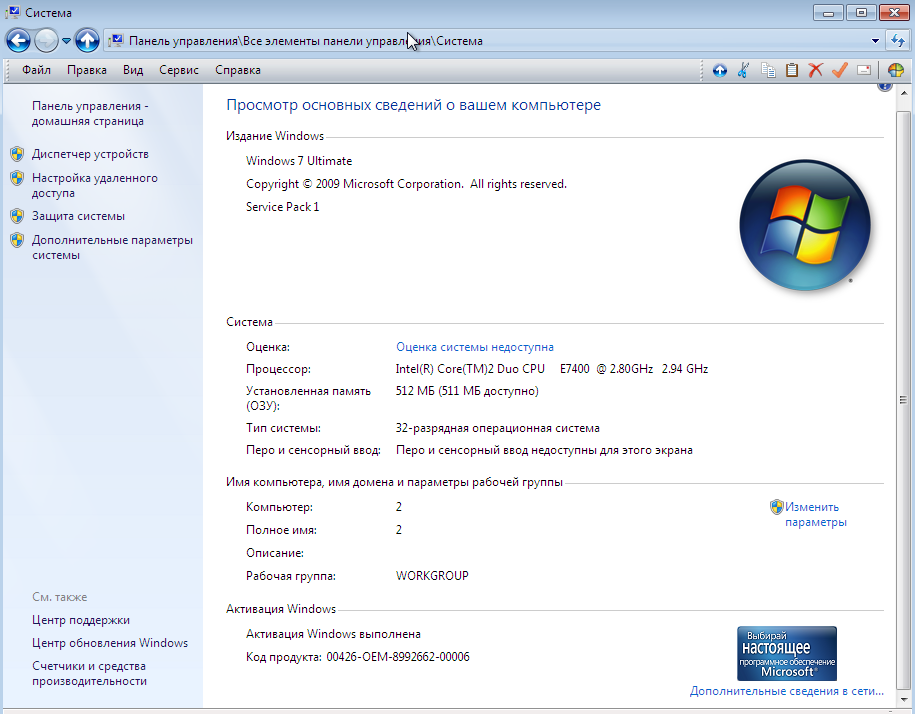
Task: Go back with the blue back arrow
Action: point(18,40)
